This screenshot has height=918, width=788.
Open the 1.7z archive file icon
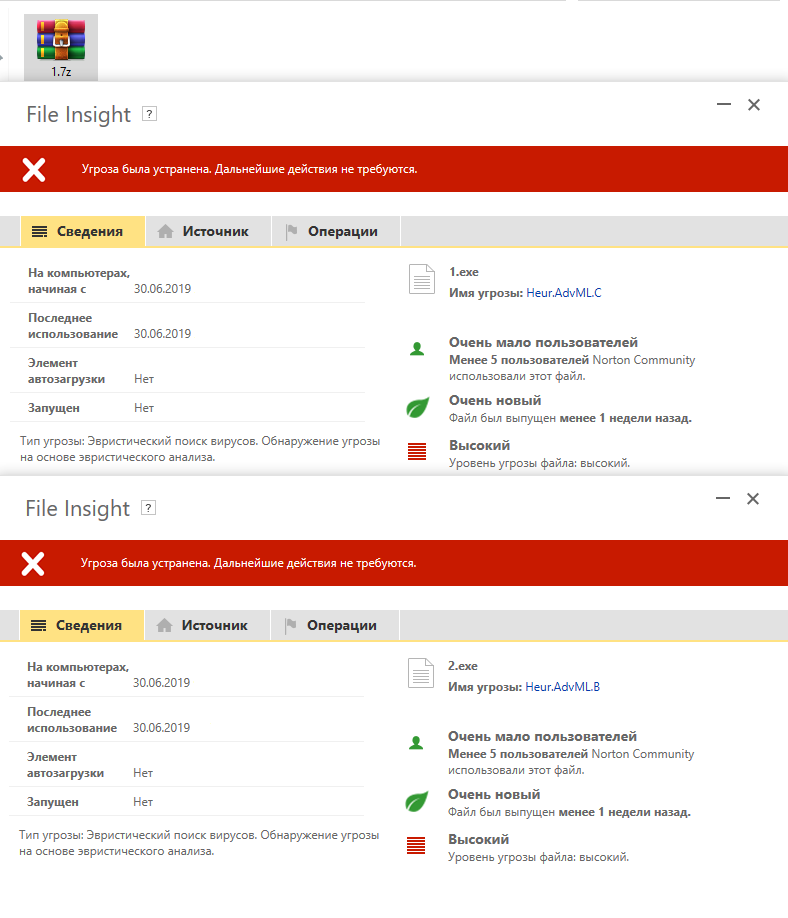pos(61,47)
